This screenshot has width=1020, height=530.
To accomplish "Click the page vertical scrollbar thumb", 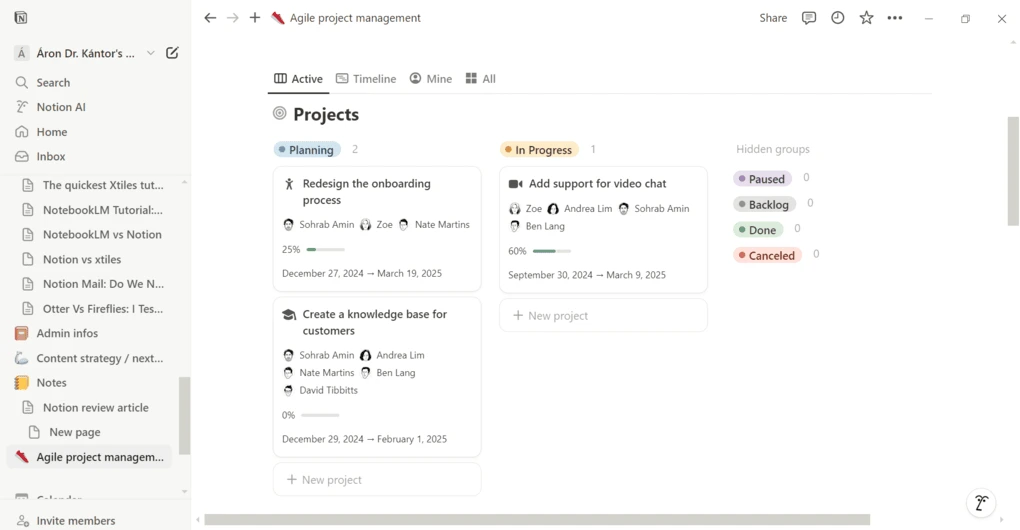I will pos(1013,172).
